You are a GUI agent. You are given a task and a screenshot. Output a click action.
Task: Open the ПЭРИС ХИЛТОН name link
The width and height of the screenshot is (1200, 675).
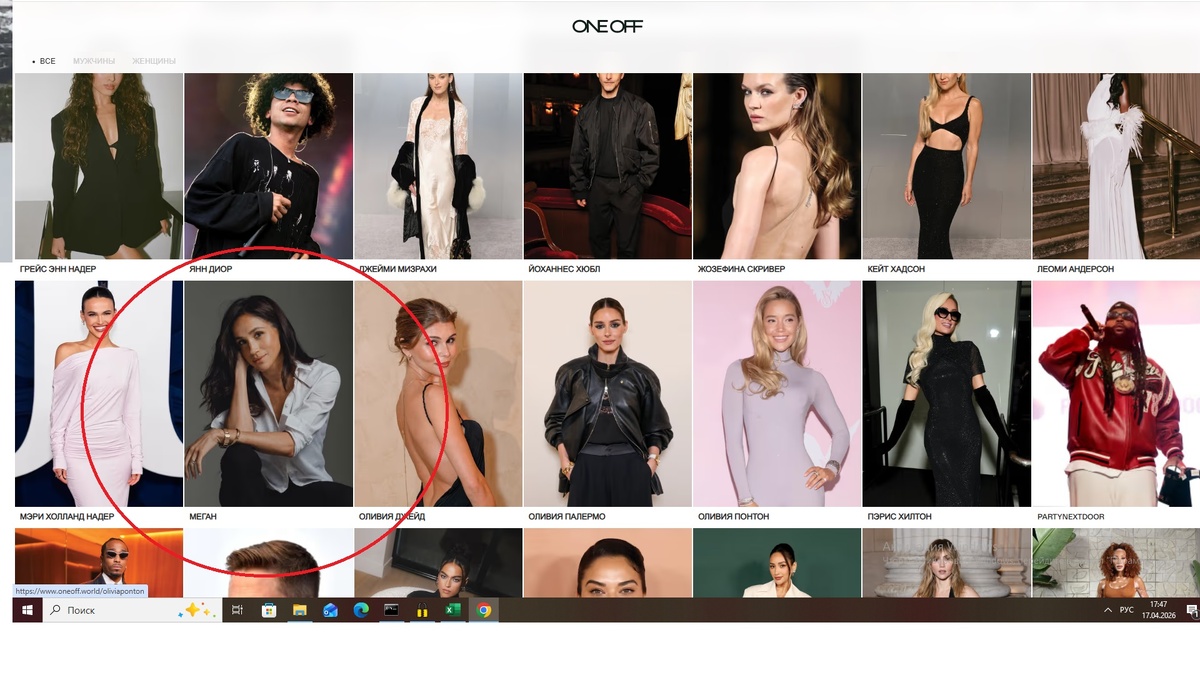click(900, 517)
